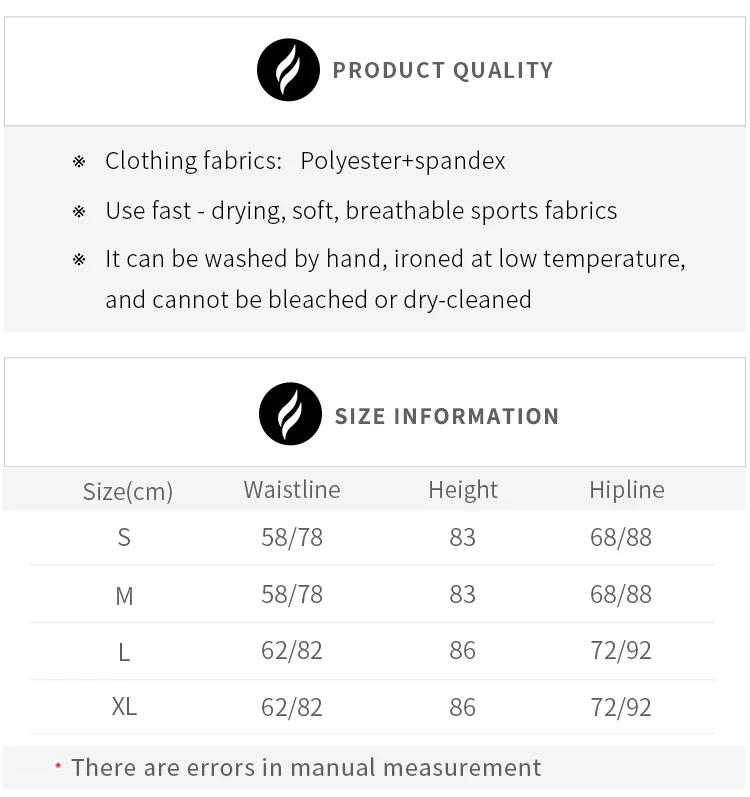The image size is (750, 797).
Task: Click the Size(cm) column header
Action: click(128, 492)
